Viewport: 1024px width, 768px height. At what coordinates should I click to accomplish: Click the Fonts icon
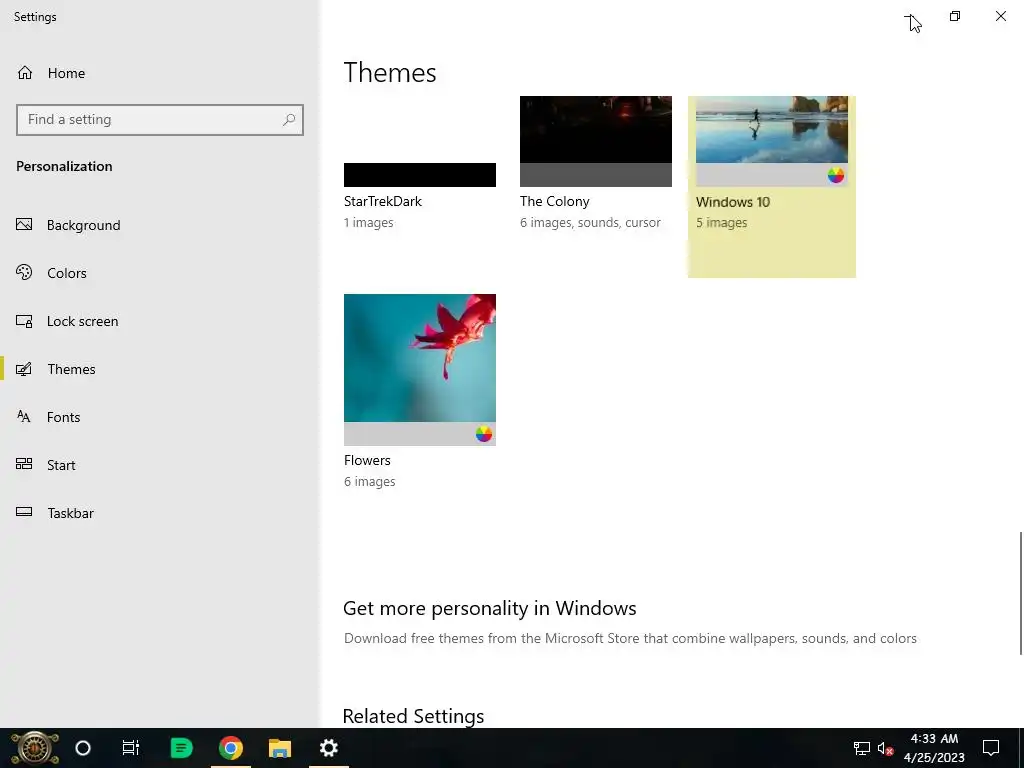(x=24, y=417)
